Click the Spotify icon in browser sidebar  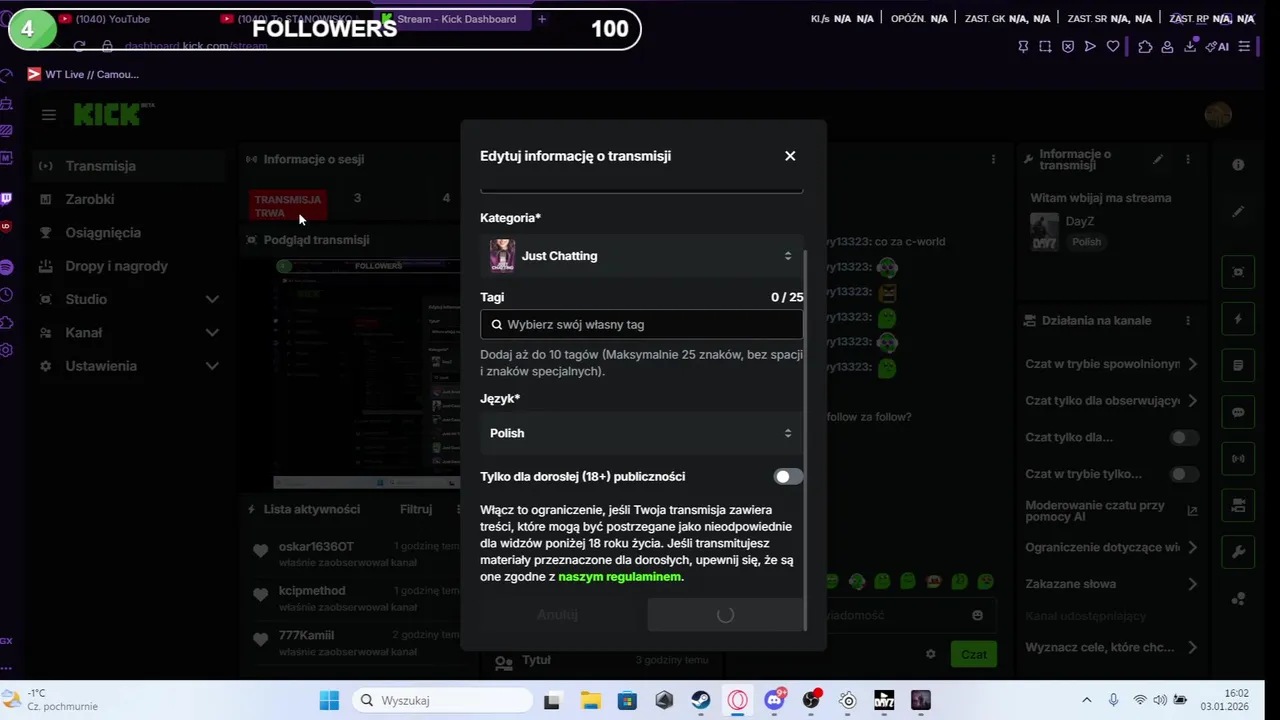pyautogui.click(x=7, y=267)
